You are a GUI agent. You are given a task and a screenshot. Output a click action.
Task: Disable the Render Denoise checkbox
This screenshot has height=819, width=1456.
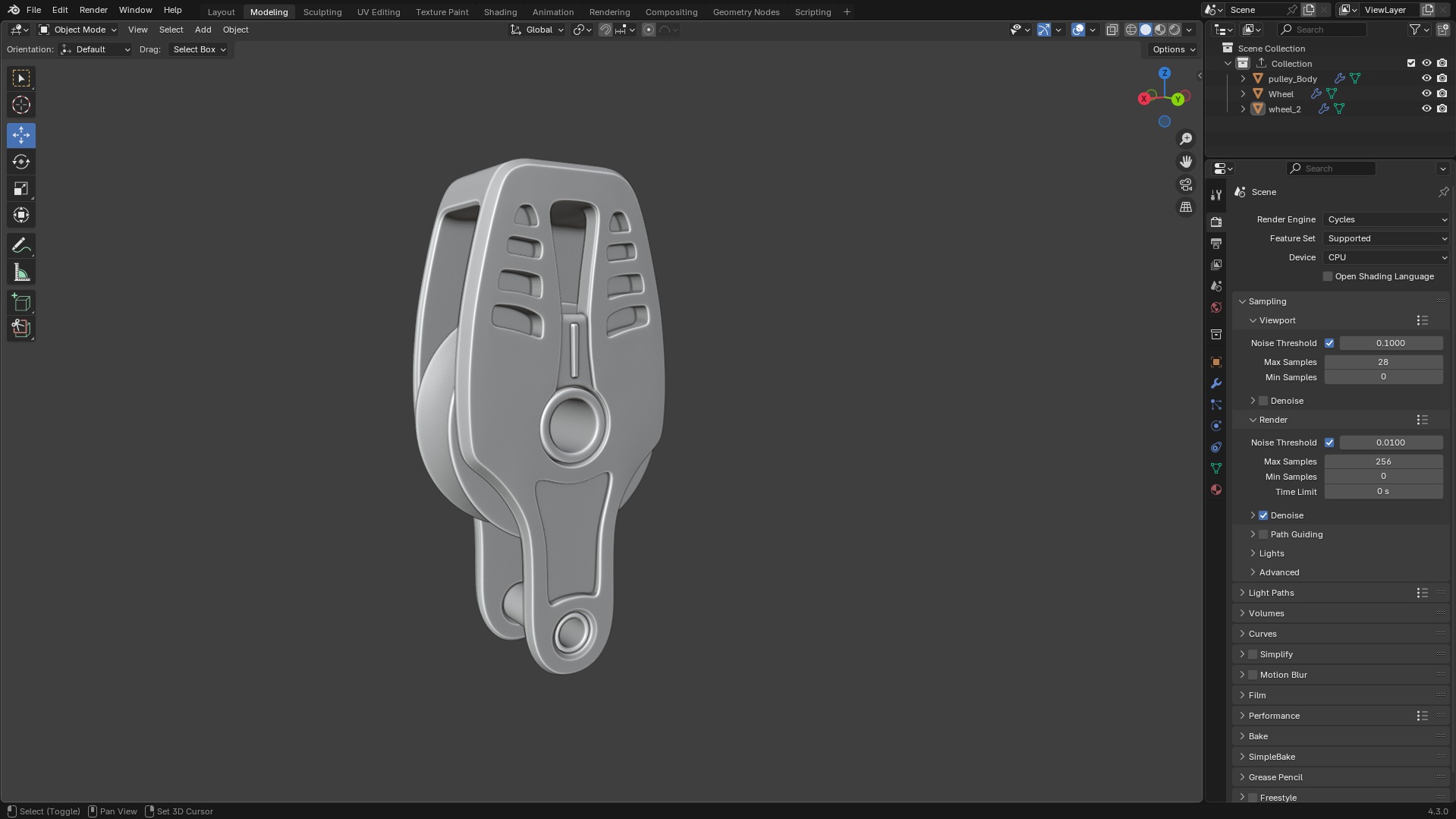pyautogui.click(x=1263, y=515)
